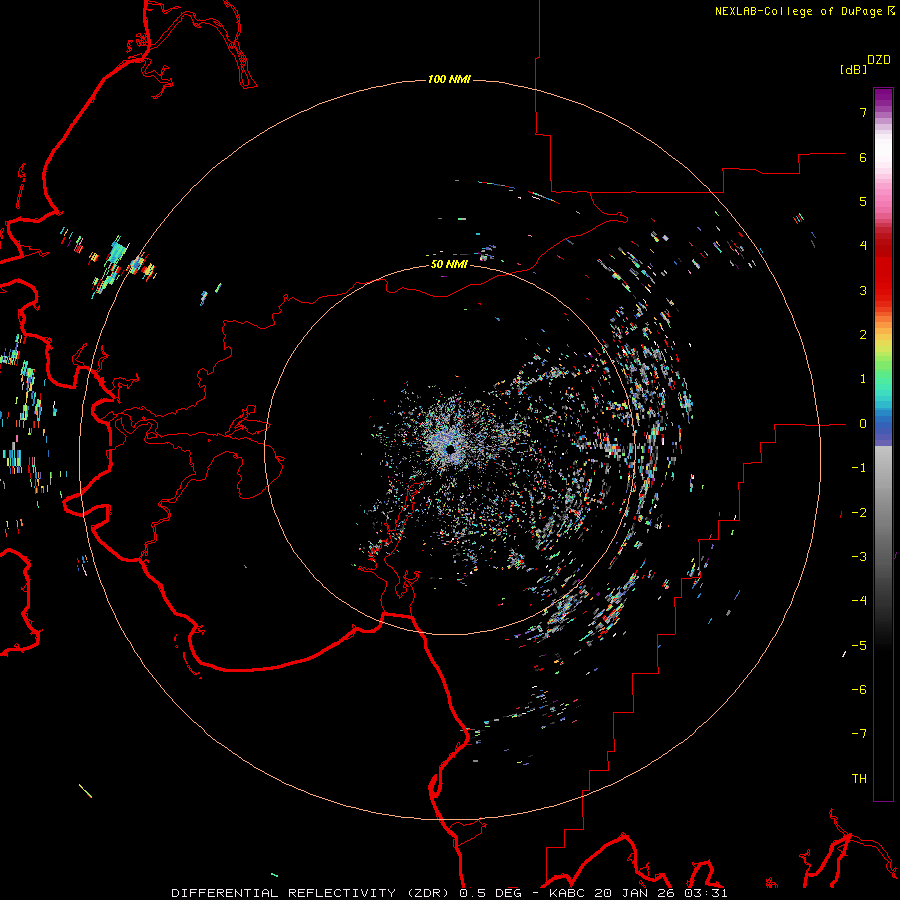This screenshot has height=900, width=900.
Task: Click the -7 dB value on the color scale
Action: pos(859,734)
